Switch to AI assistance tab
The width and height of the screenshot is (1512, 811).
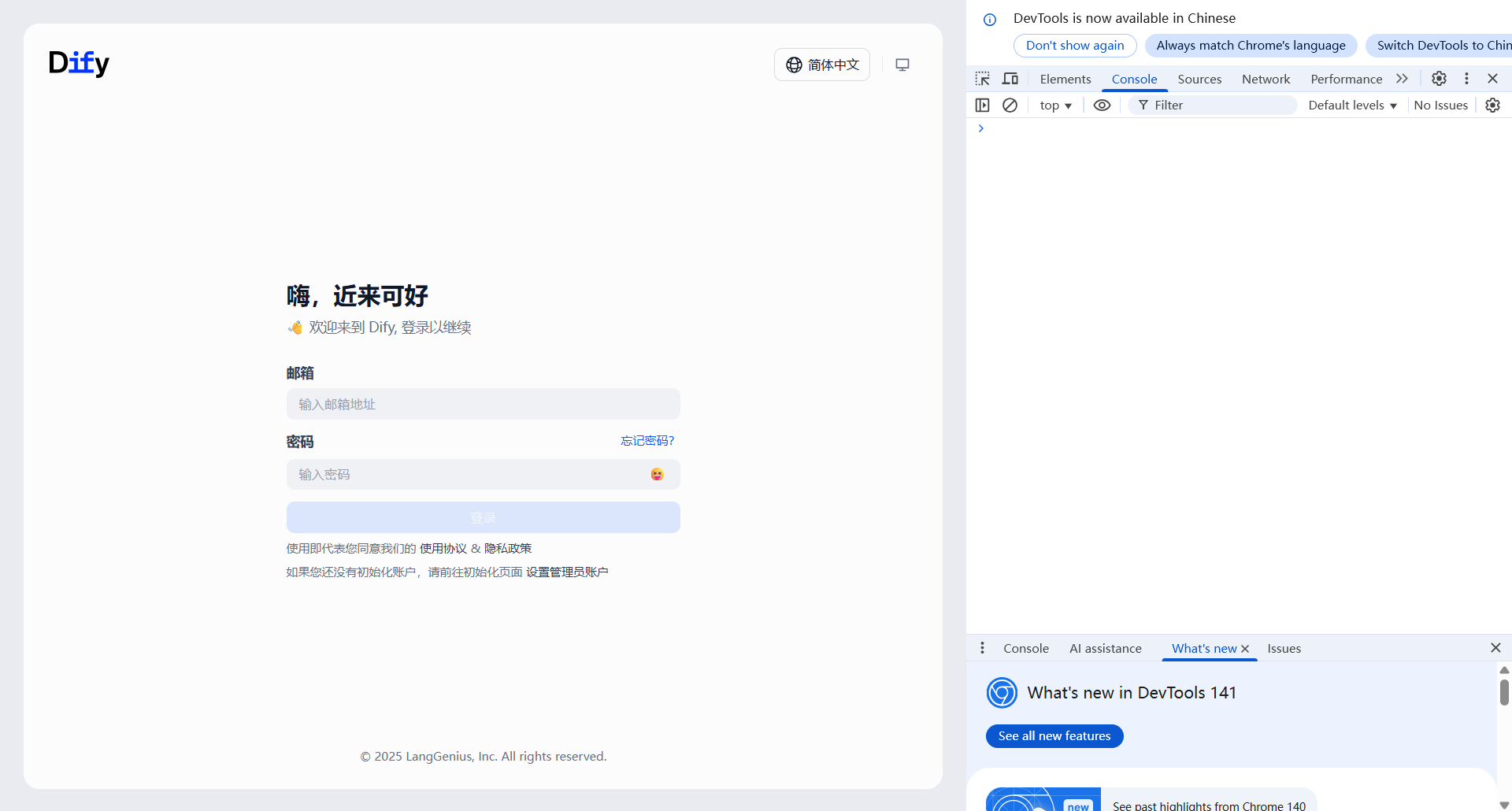[1105, 648]
